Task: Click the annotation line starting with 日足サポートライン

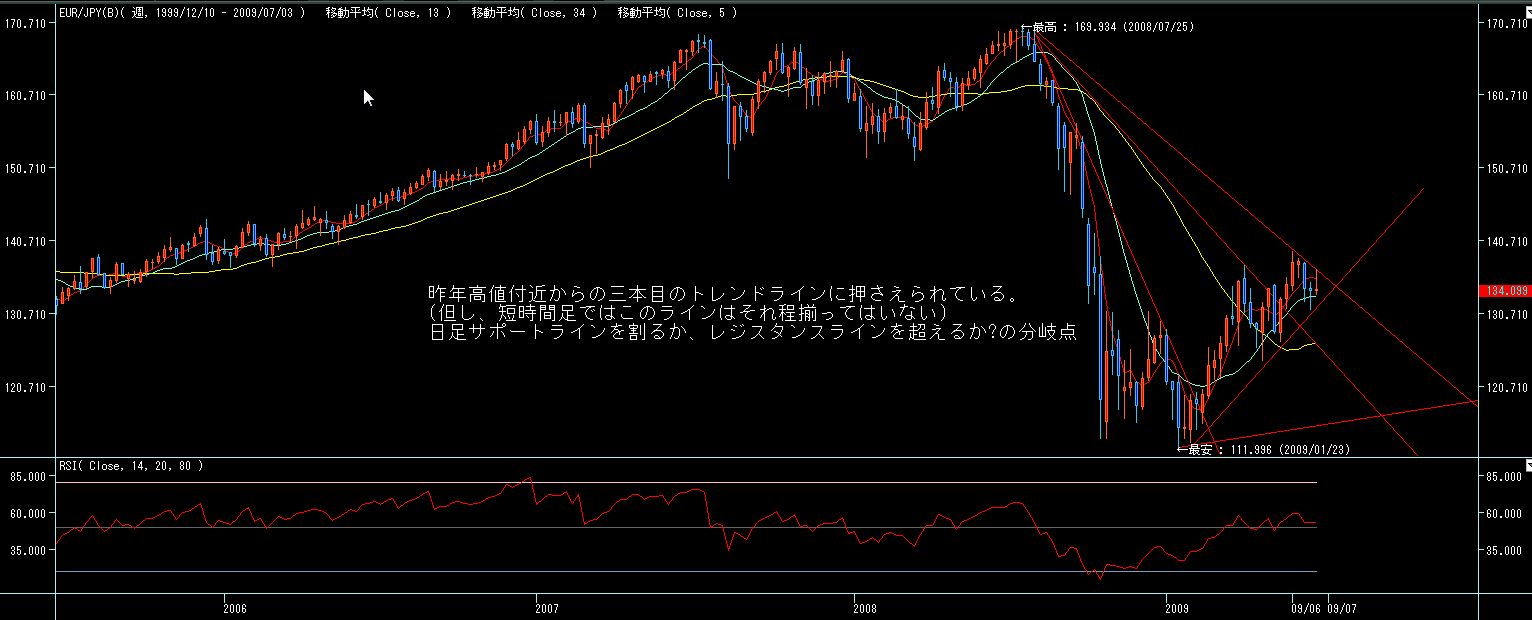Action: (x=752, y=333)
